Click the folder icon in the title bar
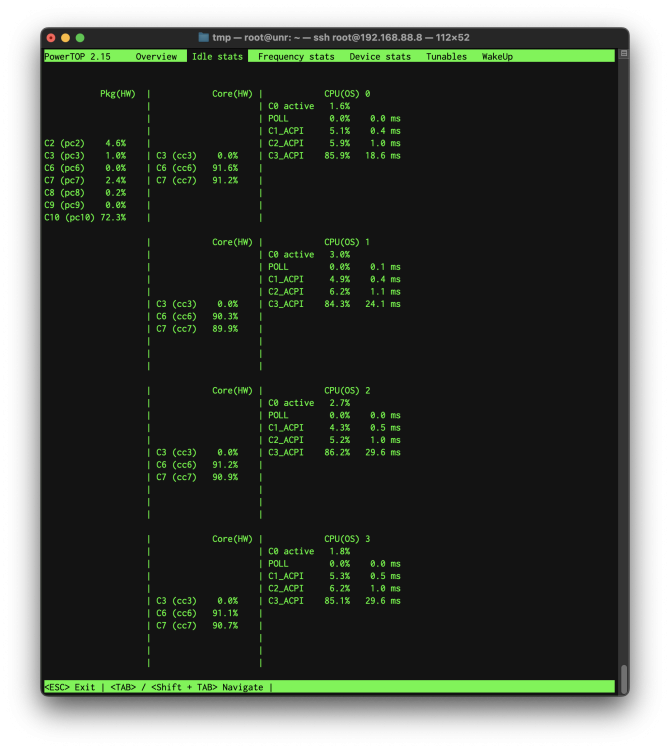 pos(204,37)
